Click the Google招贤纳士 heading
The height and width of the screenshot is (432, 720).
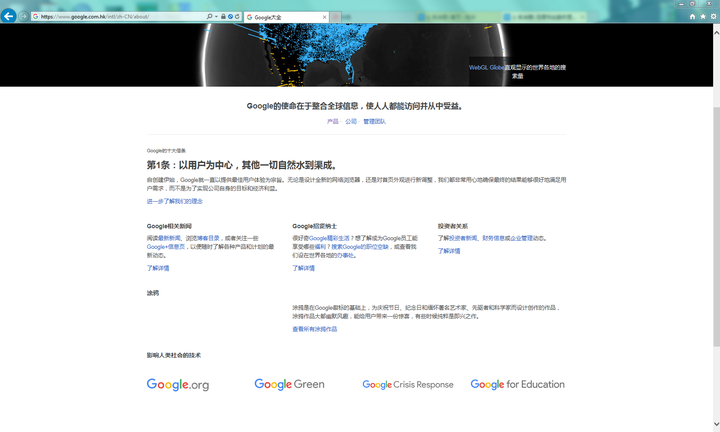click(x=315, y=226)
